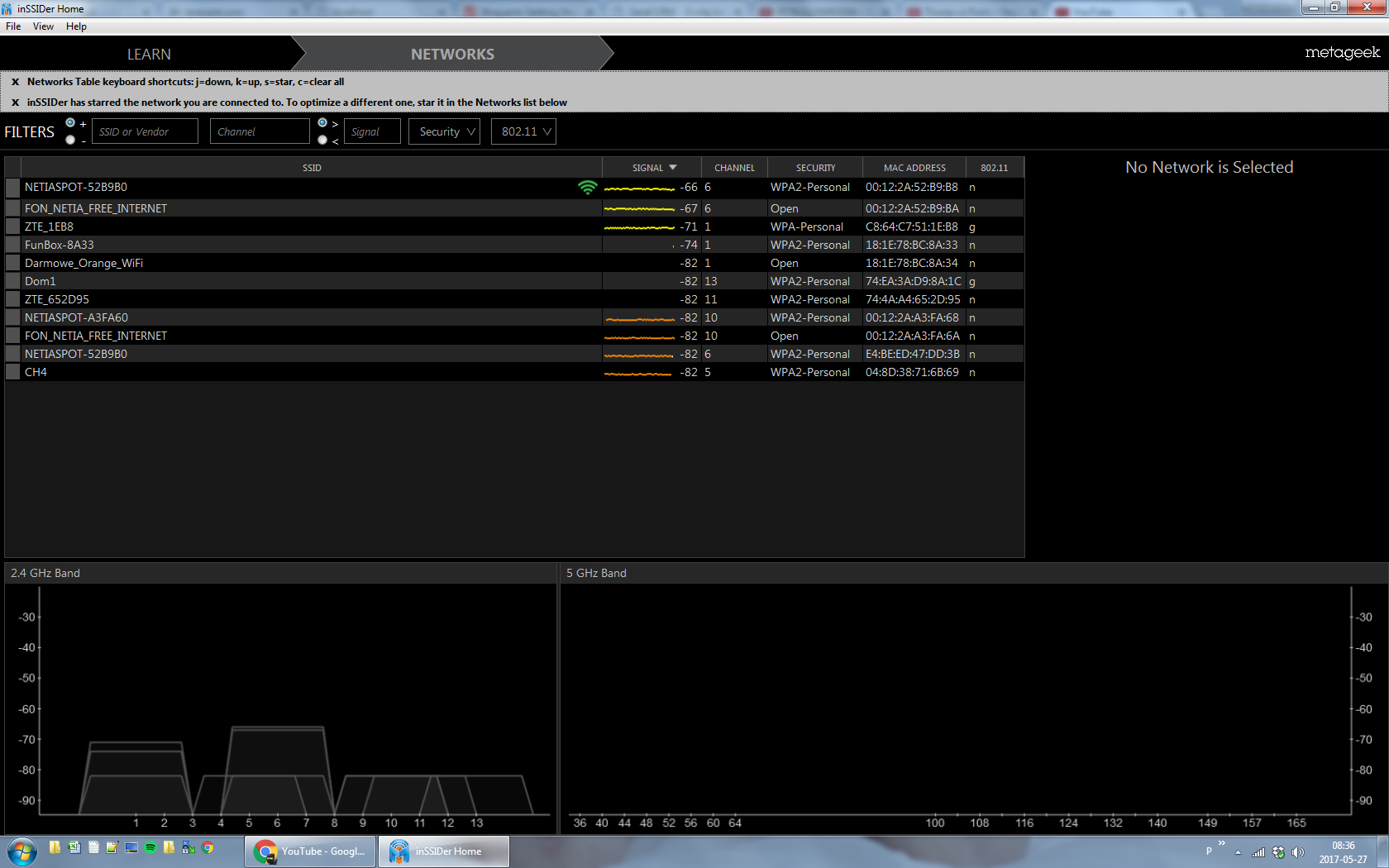Select the Dom1 SSID name

41,281
